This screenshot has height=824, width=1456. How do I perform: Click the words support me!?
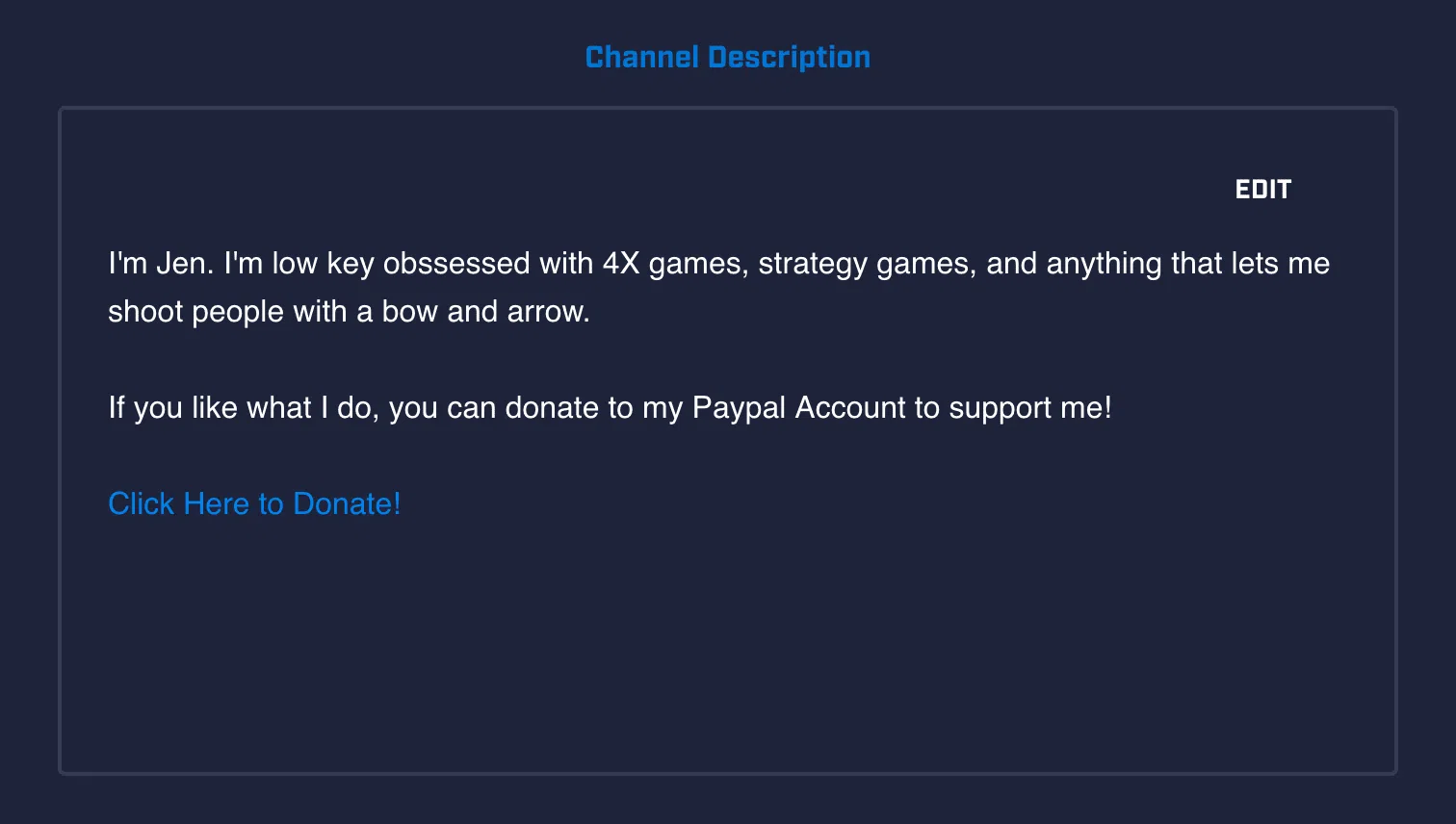click(1030, 408)
